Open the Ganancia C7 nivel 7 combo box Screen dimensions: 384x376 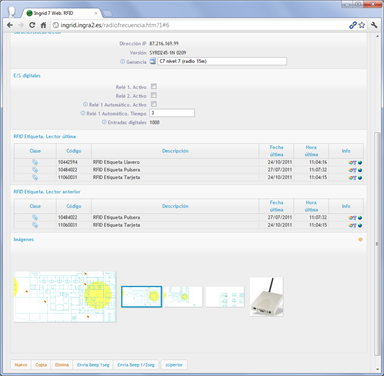coord(222,61)
